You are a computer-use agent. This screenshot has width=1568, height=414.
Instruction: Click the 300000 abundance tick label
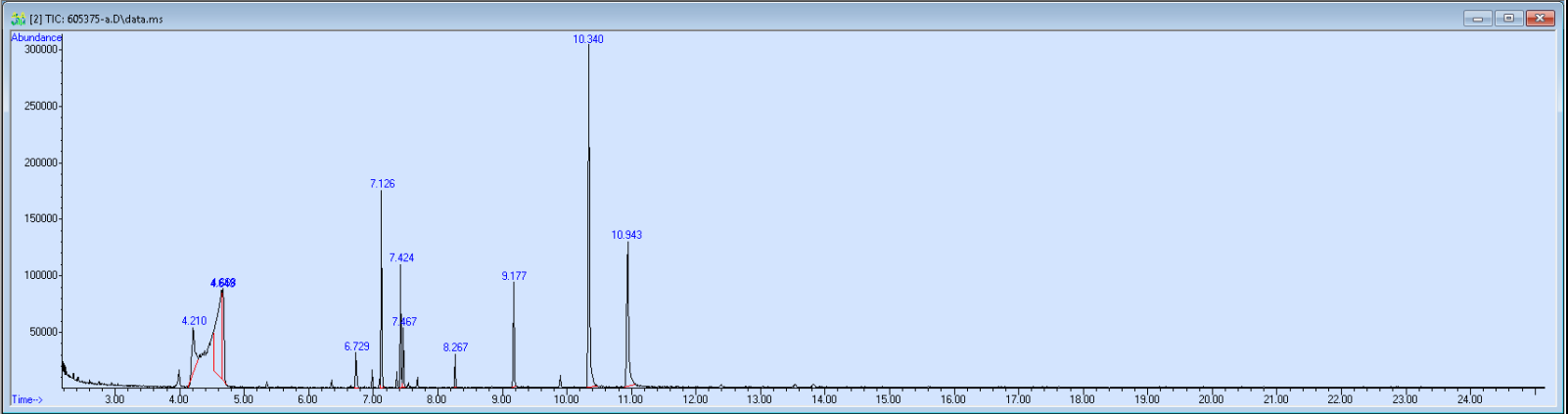[x=41, y=50]
